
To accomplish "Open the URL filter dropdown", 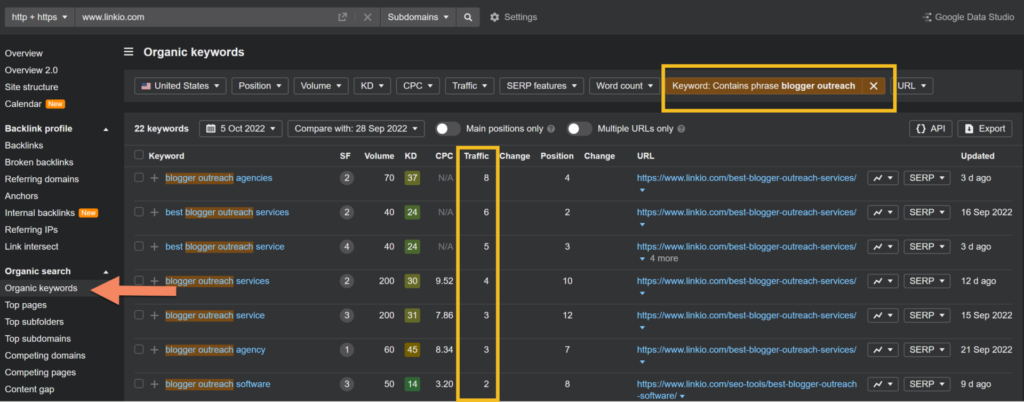I will coord(912,85).
